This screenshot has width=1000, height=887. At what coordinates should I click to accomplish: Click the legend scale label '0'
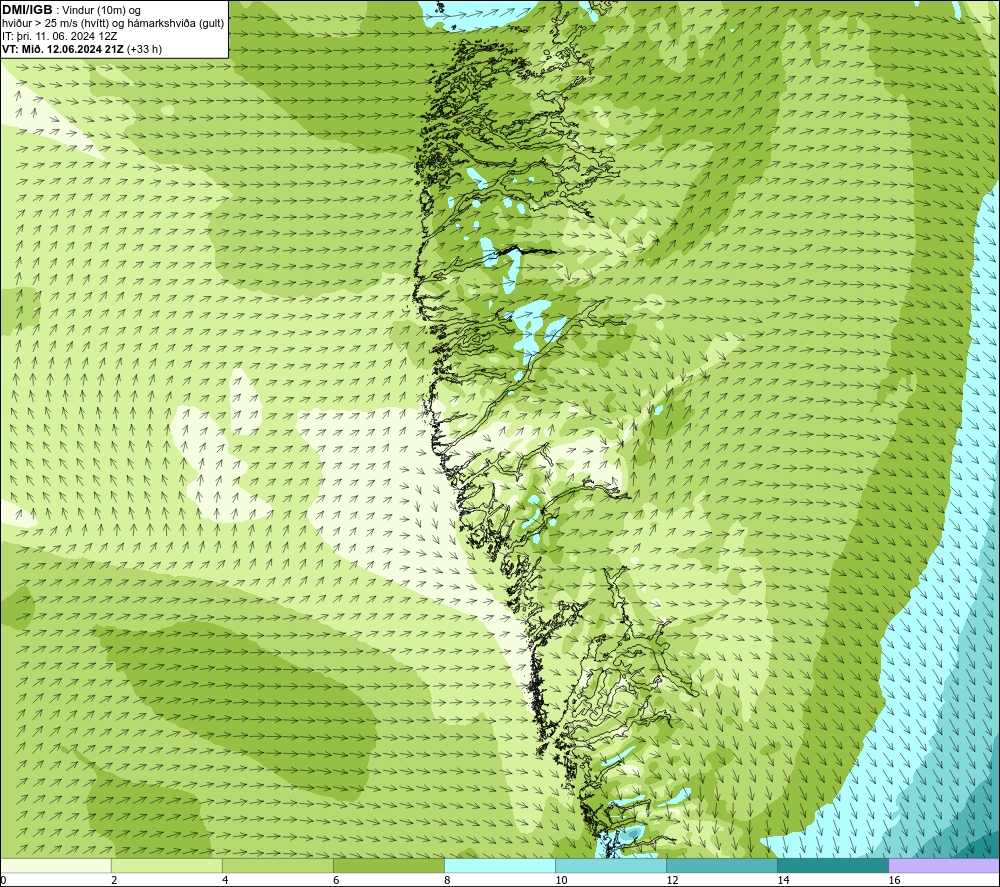point(3,880)
